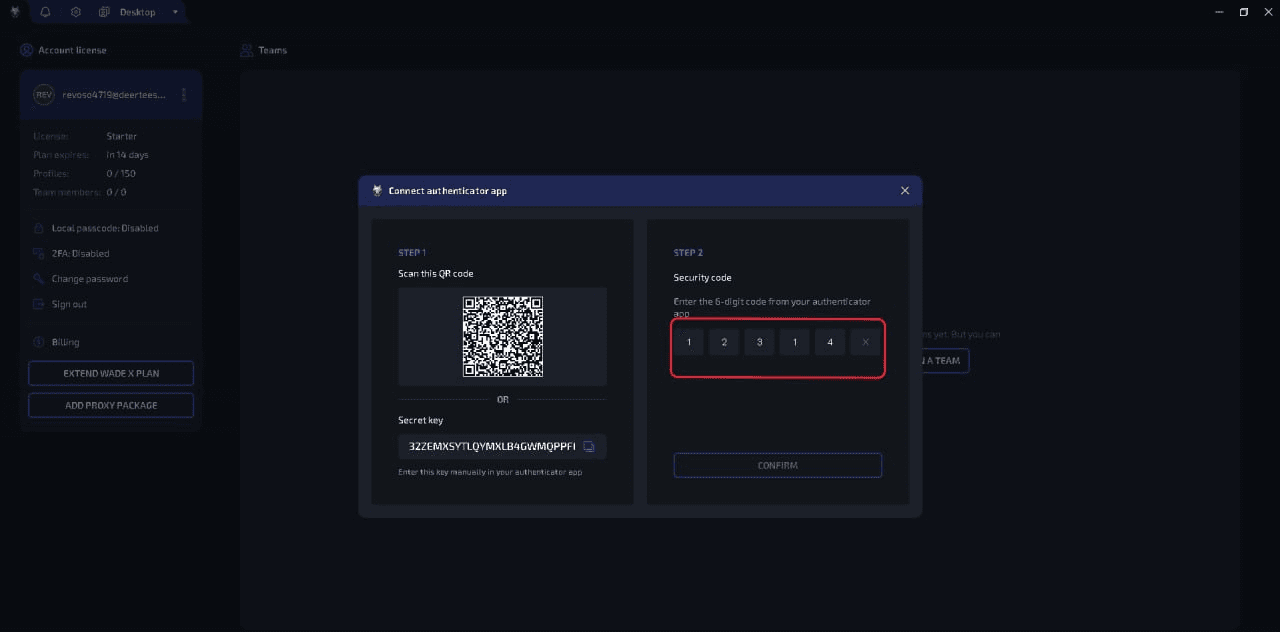
Task: Click the STEP 1 heading
Action: click(x=412, y=253)
